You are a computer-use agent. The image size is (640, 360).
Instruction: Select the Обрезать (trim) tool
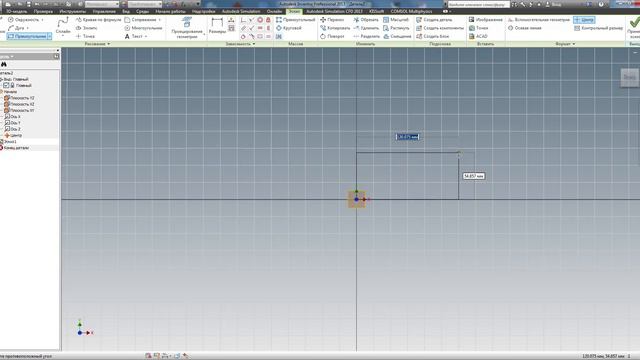click(x=366, y=20)
